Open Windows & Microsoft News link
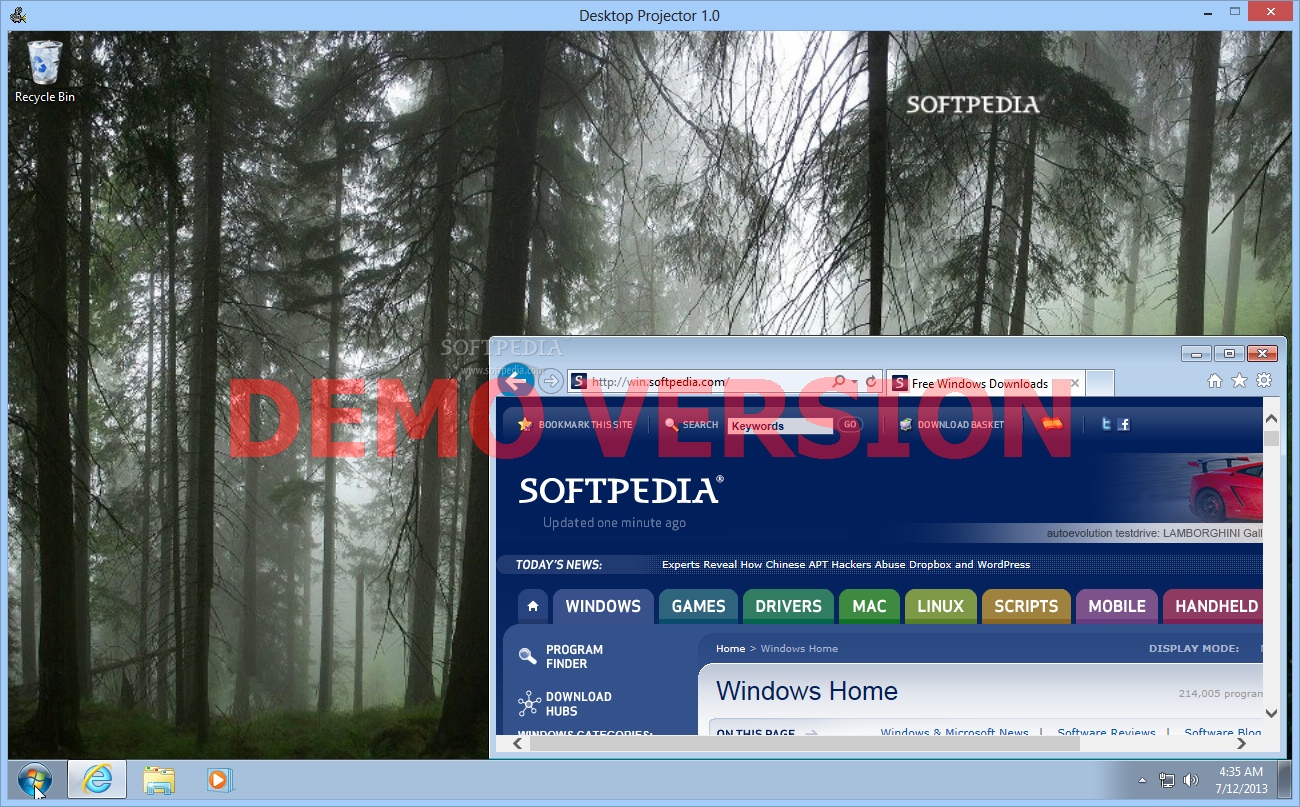This screenshot has height=807, width=1300. point(954,732)
